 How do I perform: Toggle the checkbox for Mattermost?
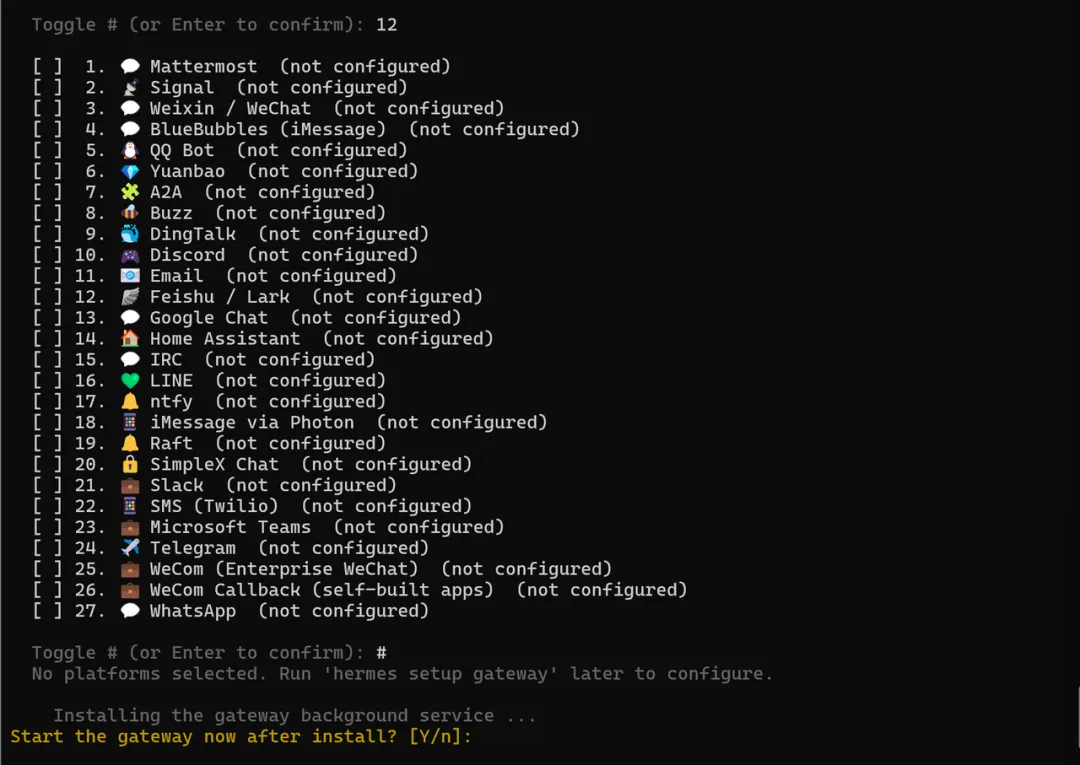click(48, 67)
